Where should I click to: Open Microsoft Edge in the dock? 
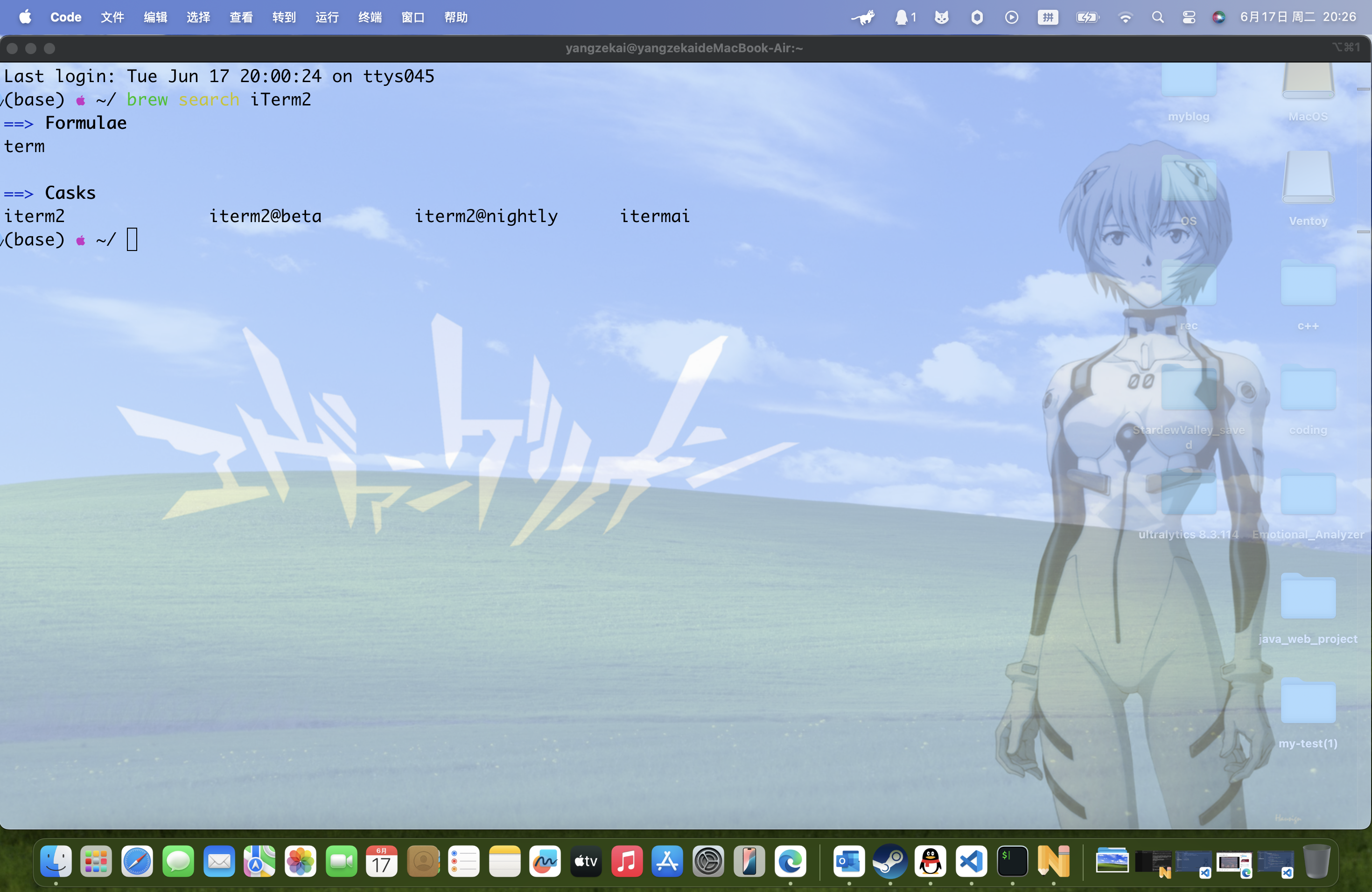point(791,862)
